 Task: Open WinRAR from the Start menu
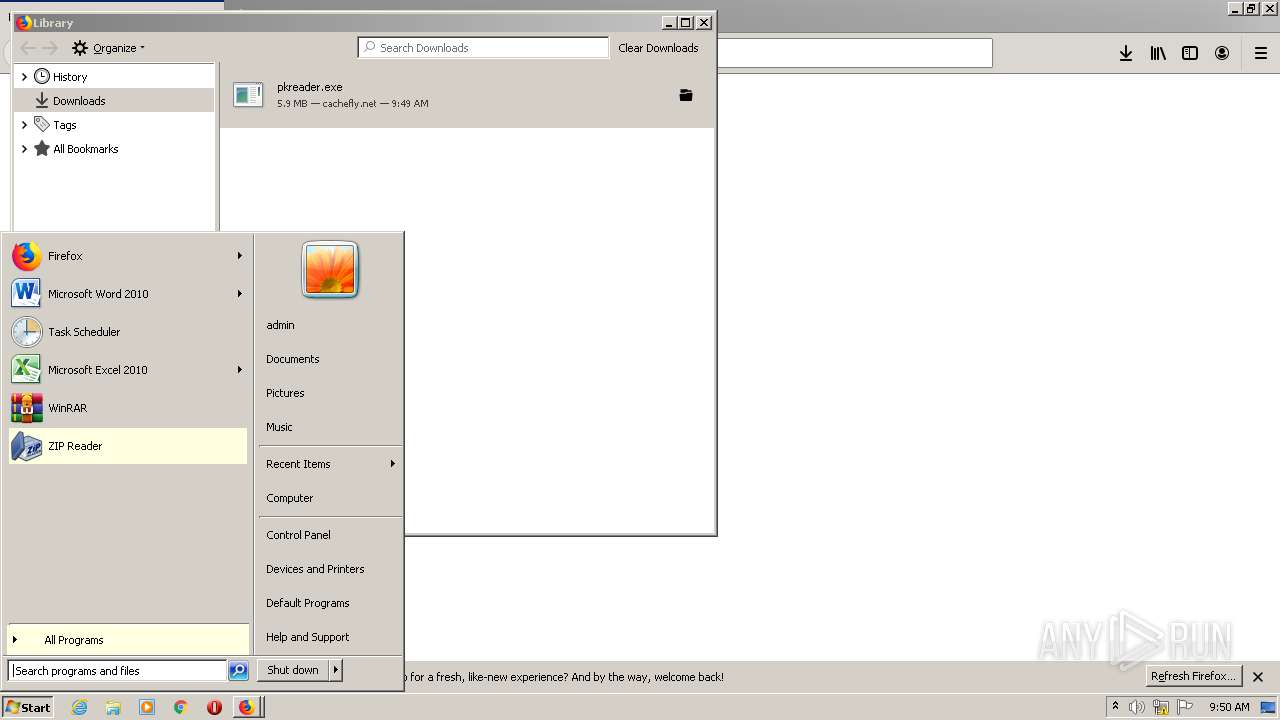click(128, 408)
